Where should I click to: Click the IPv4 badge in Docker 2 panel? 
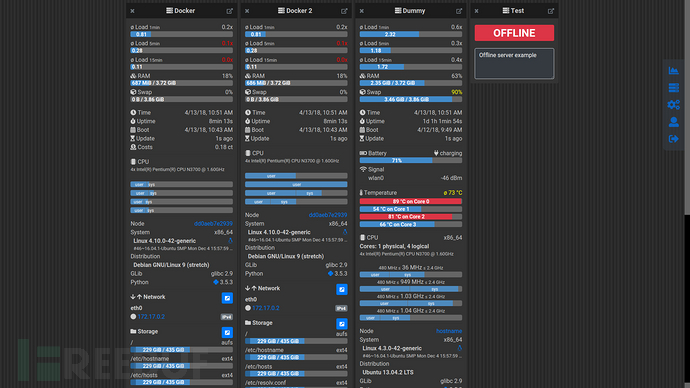pos(341,308)
